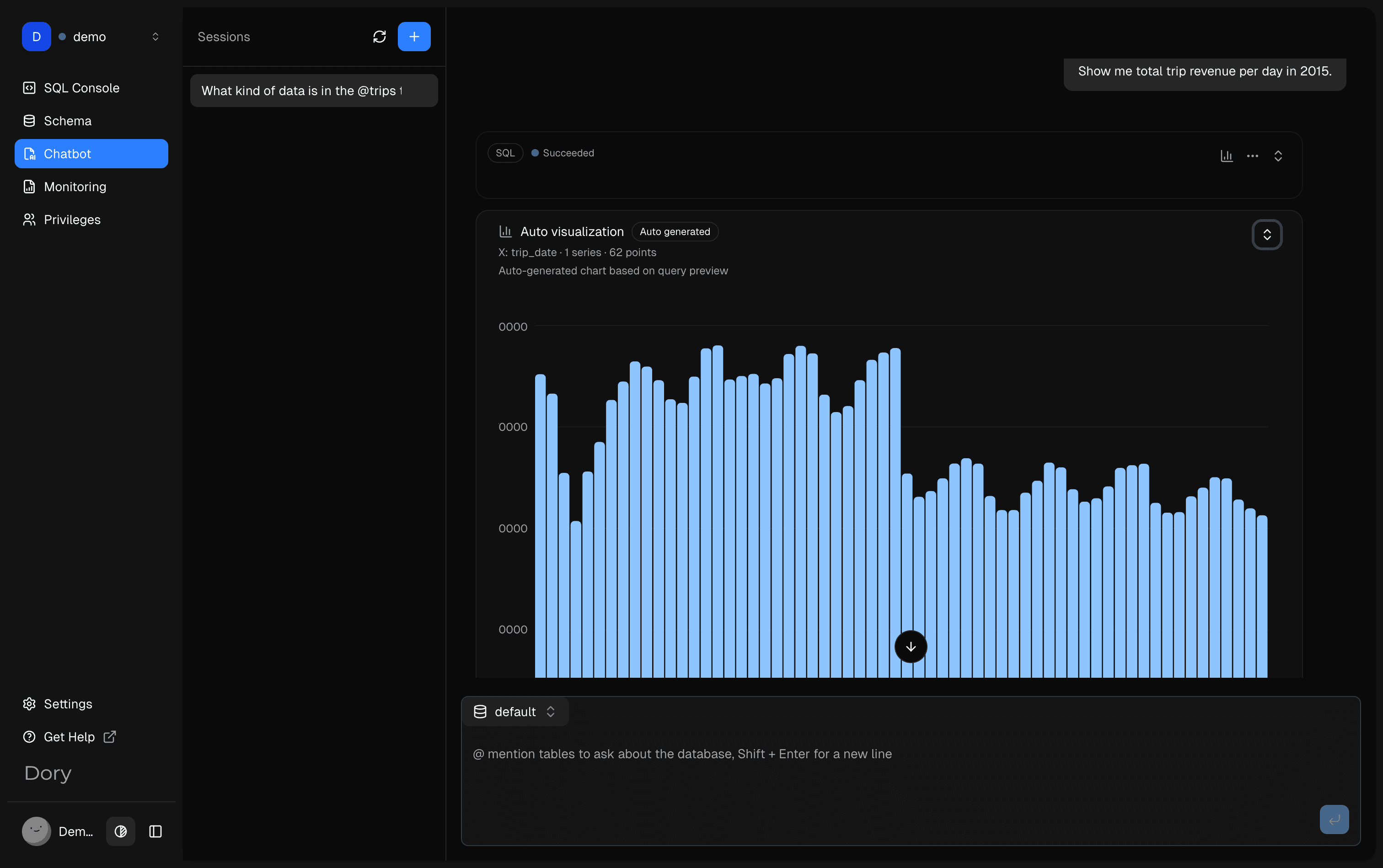Open the Privileges panel icon
The height and width of the screenshot is (868, 1383).
(29, 219)
